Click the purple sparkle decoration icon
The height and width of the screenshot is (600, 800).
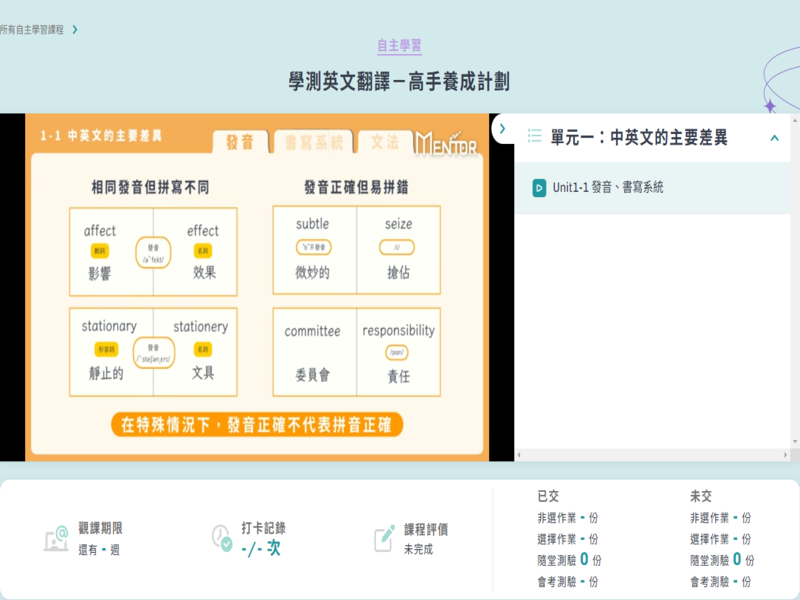click(769, 105)
